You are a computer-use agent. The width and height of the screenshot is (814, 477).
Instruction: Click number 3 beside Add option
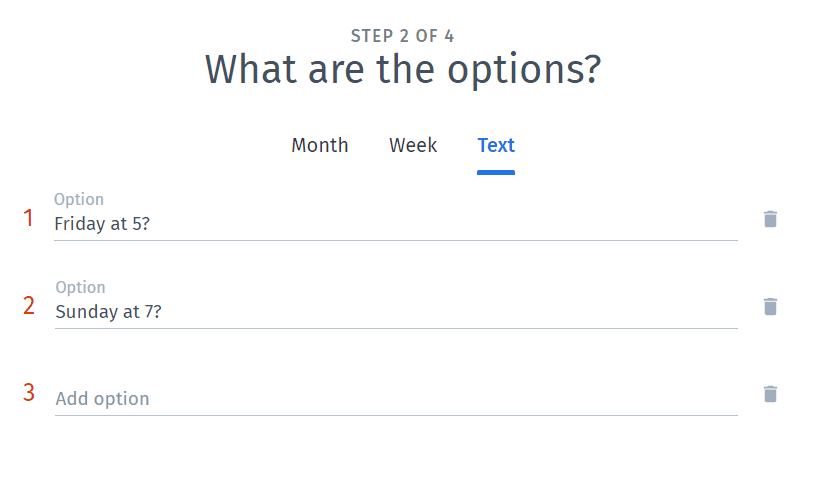[29, 392]
